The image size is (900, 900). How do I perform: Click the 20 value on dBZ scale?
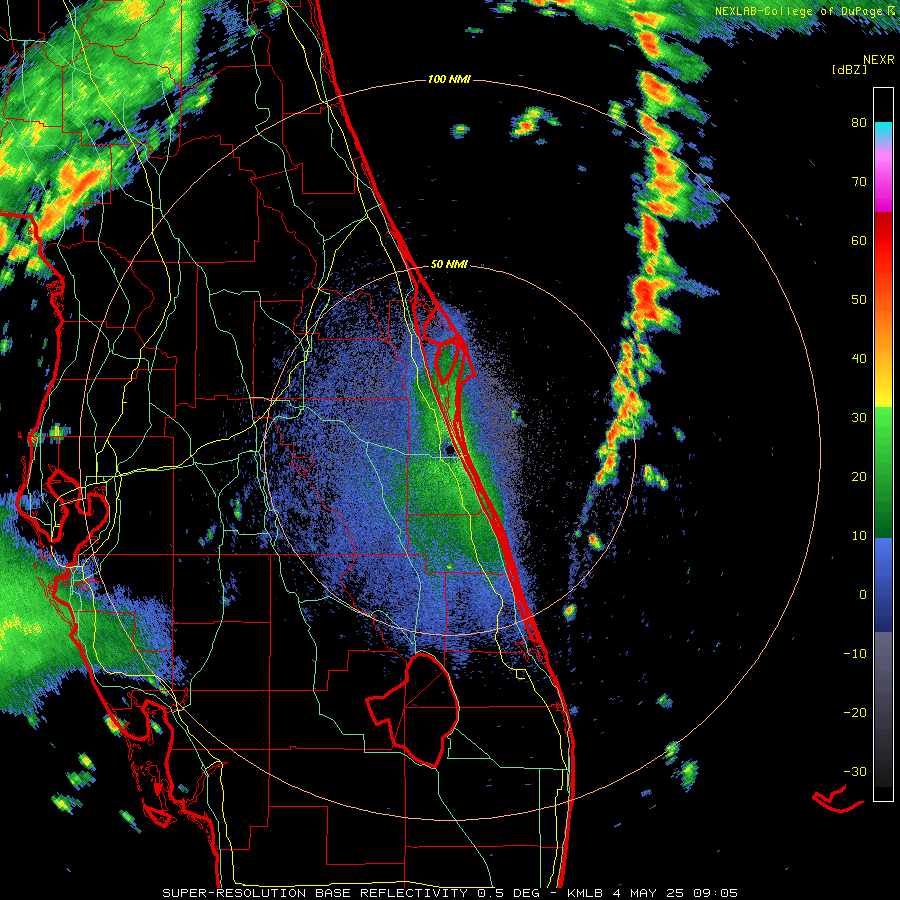(859, 477)
